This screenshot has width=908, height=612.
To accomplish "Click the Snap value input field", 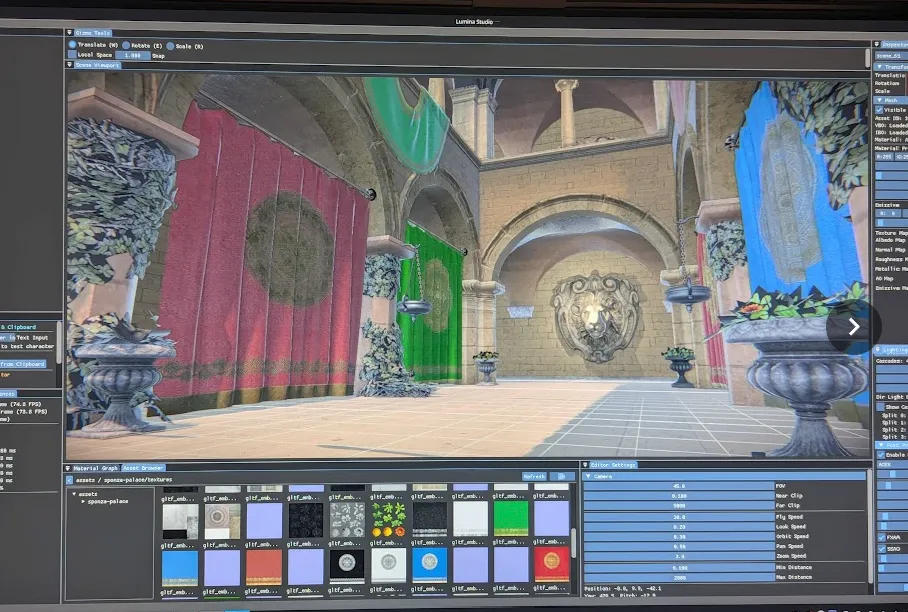I will [133, 55].
